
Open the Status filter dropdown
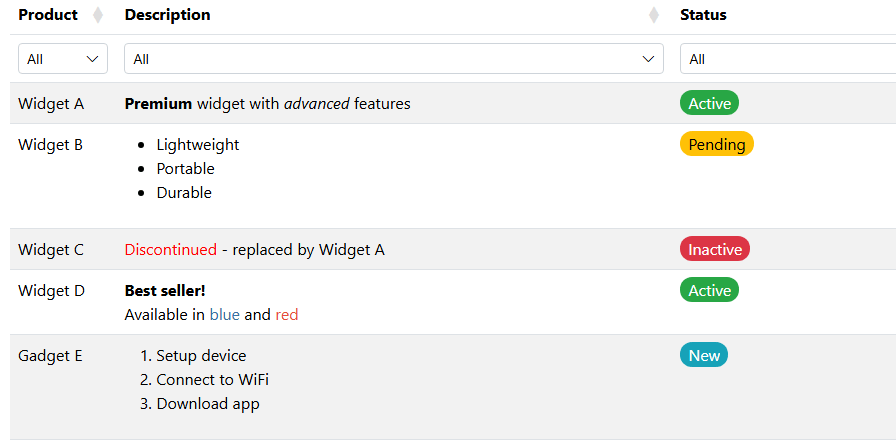pyautogui.click(x=786, y=59)
